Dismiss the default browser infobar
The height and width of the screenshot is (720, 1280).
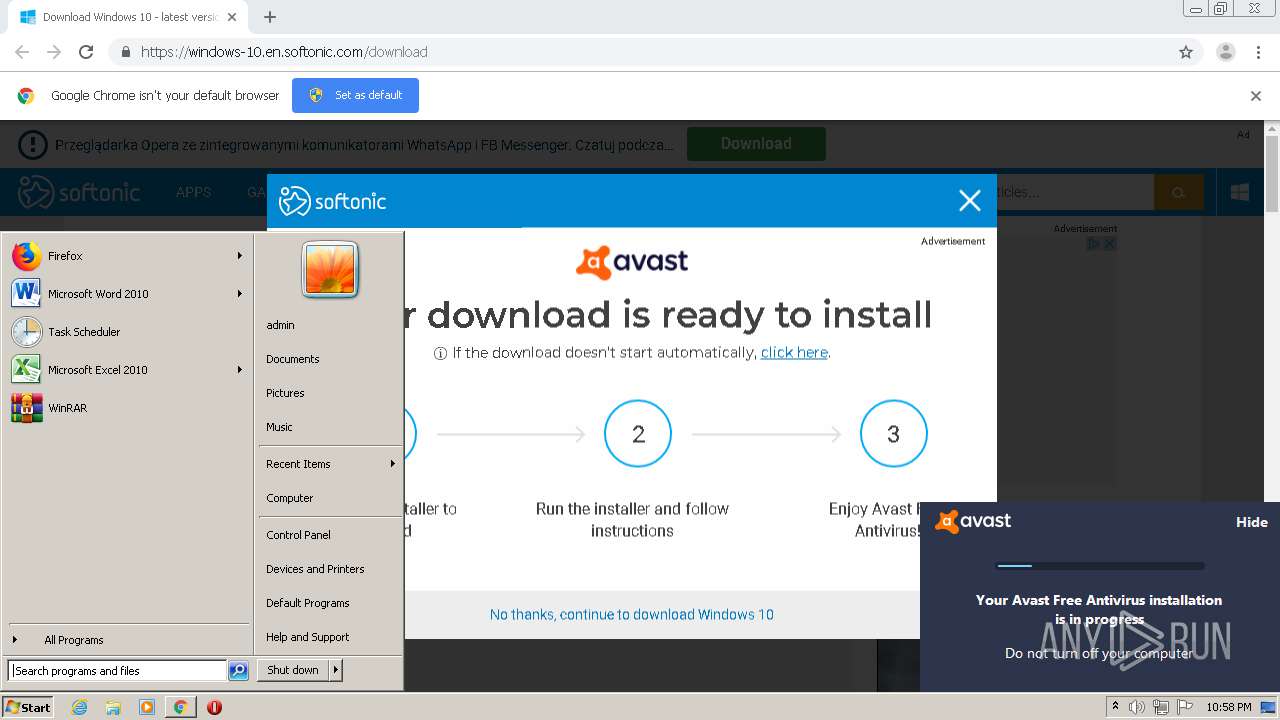(1256, 96)
